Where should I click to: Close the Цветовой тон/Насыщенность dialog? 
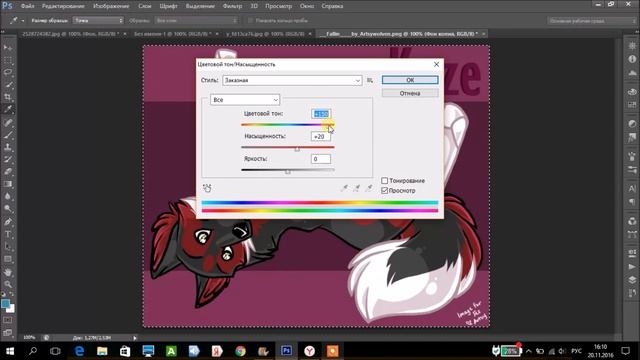point(436,64)
